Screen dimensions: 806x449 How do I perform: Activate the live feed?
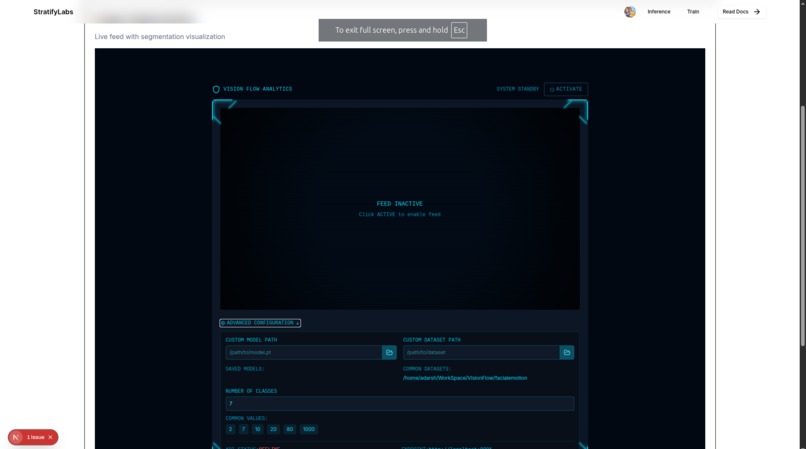click(x=566, y=89)
